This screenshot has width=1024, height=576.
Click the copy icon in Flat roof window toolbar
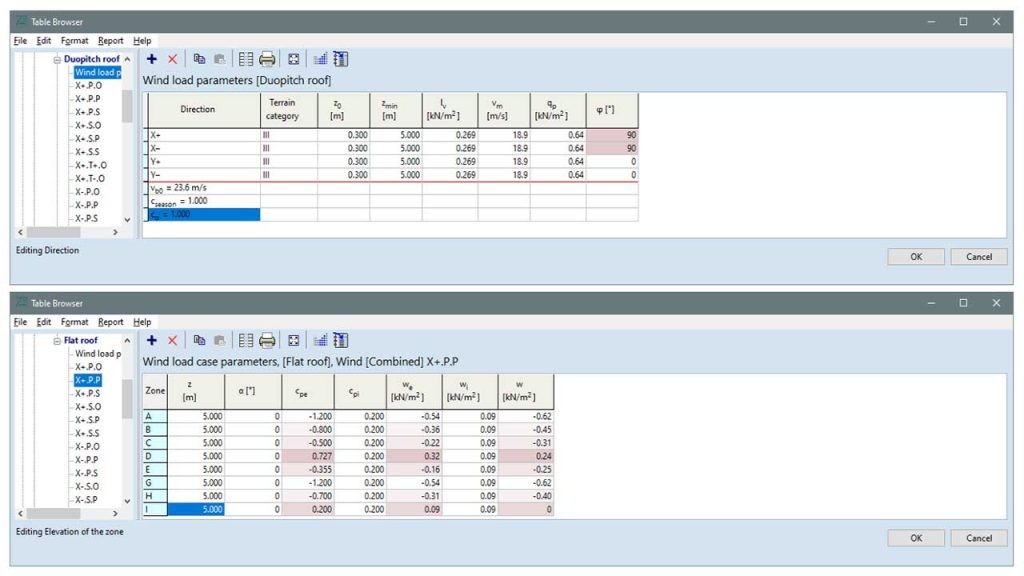199,341
